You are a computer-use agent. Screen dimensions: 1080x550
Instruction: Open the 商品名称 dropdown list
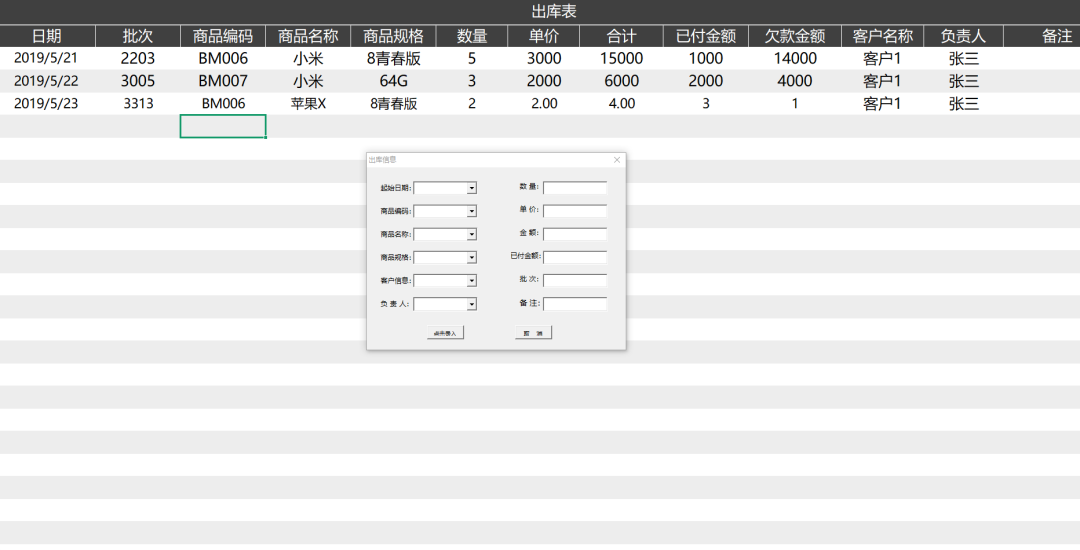(472, 234)
